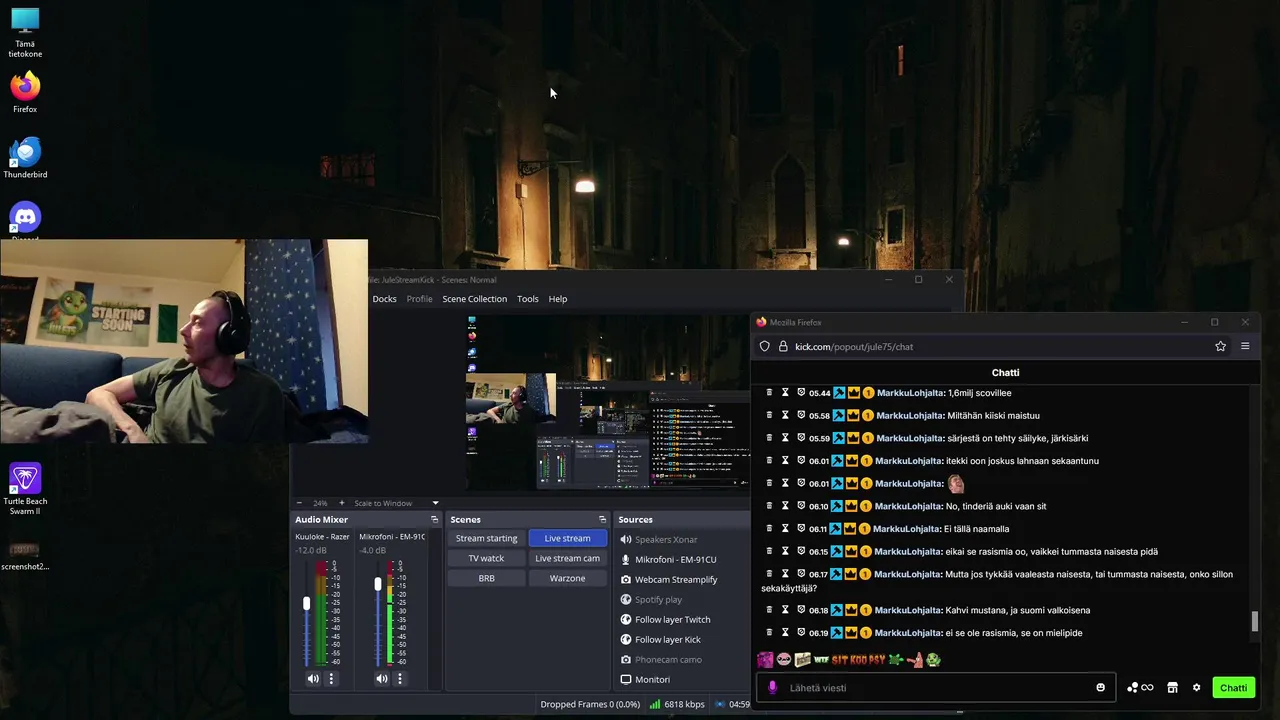Switch to the Stream starting scene
The width and height of the screenshot is (1280, 720).
[486, 538]
